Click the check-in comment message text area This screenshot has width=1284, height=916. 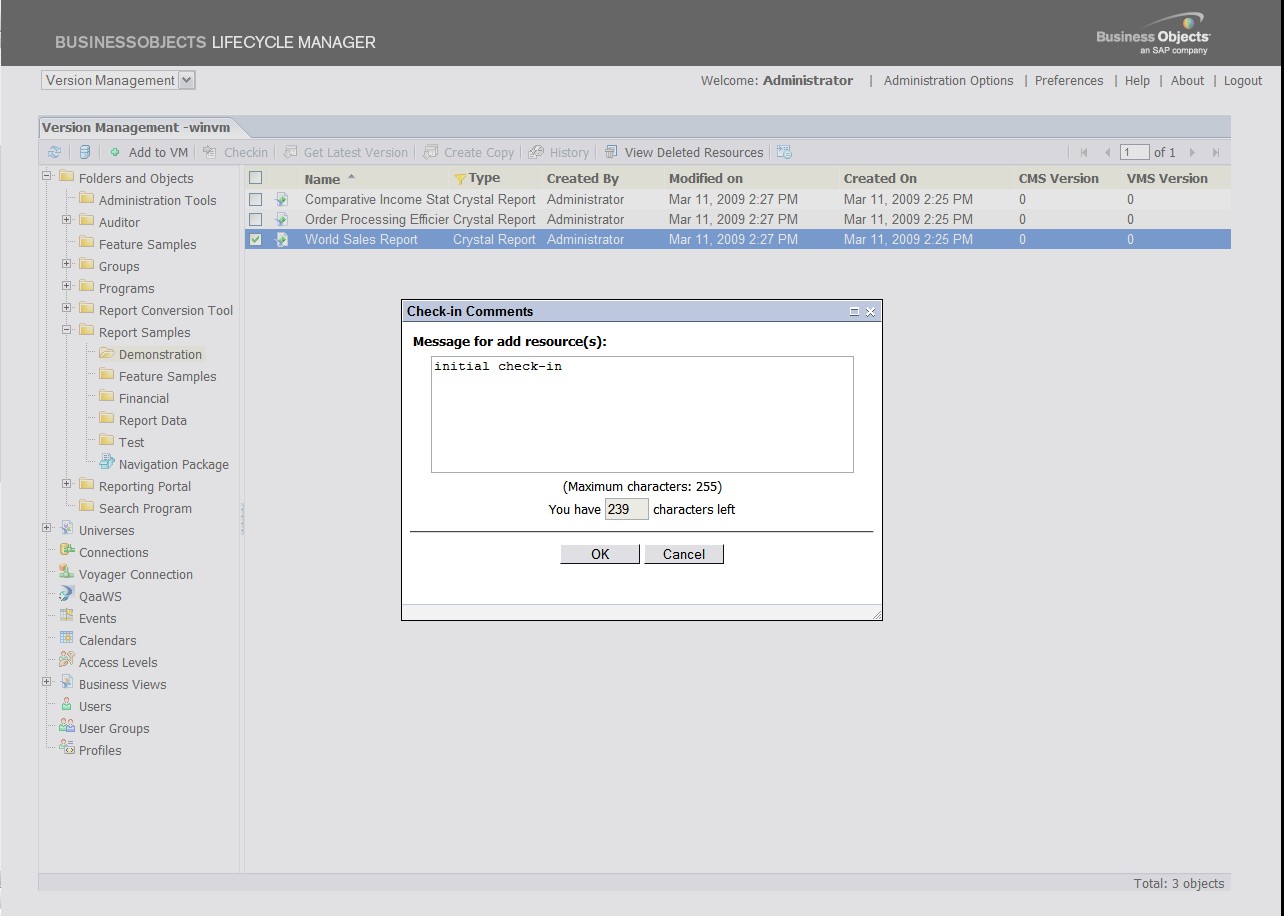[x=642, y=414]
